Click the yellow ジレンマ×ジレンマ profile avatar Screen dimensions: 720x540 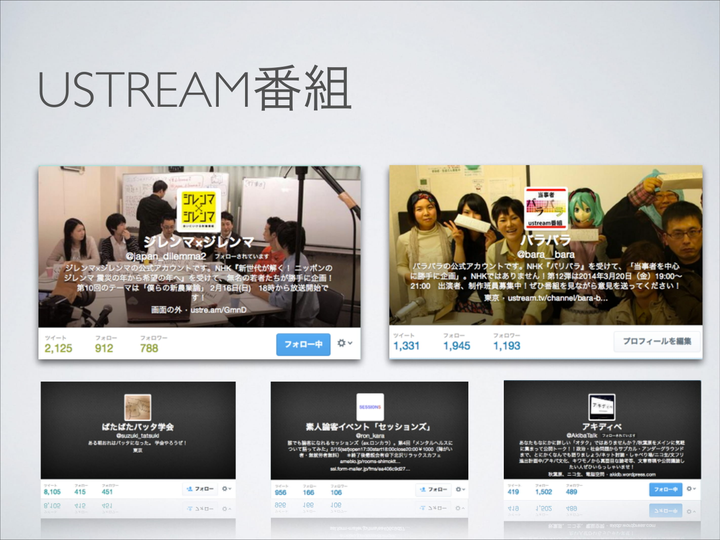[199, 209]
